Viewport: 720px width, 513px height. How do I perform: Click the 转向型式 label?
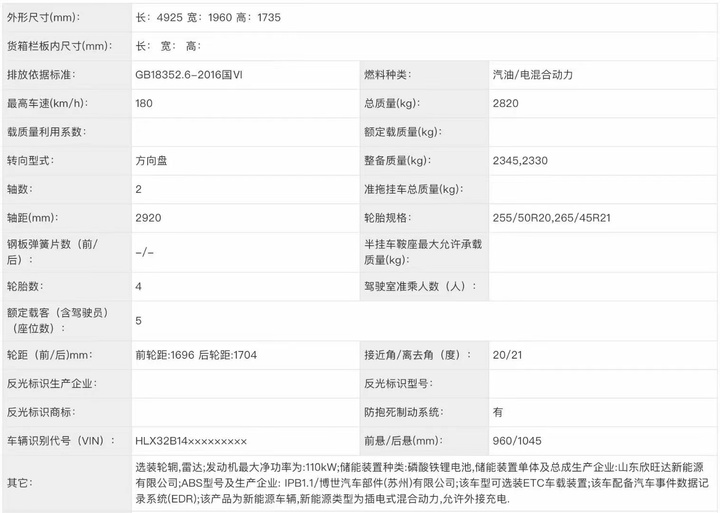30,161
